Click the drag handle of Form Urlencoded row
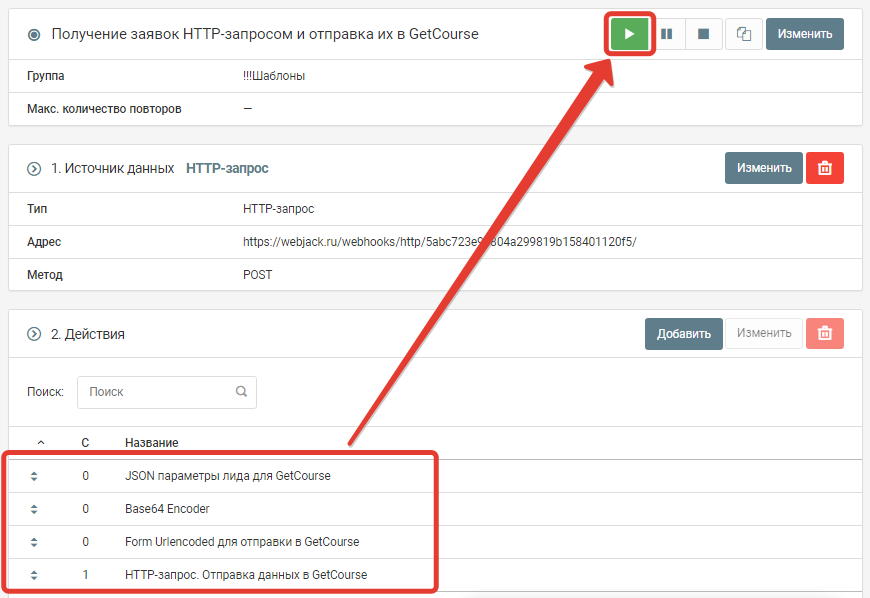This screenshot has width=870, height=598. (x=34, y=542)
